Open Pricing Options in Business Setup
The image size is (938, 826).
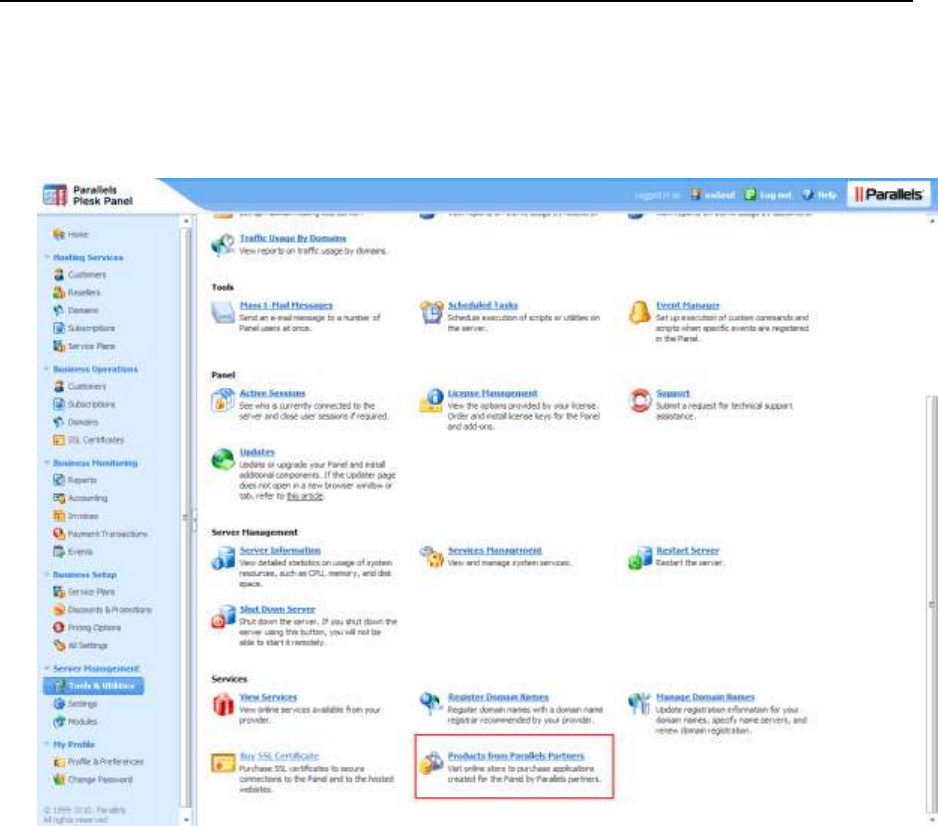[94, 627]
